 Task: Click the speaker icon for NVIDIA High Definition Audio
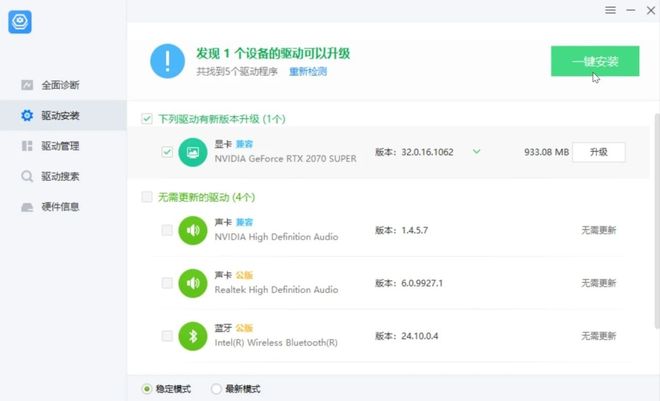click(x=193, y=230)
